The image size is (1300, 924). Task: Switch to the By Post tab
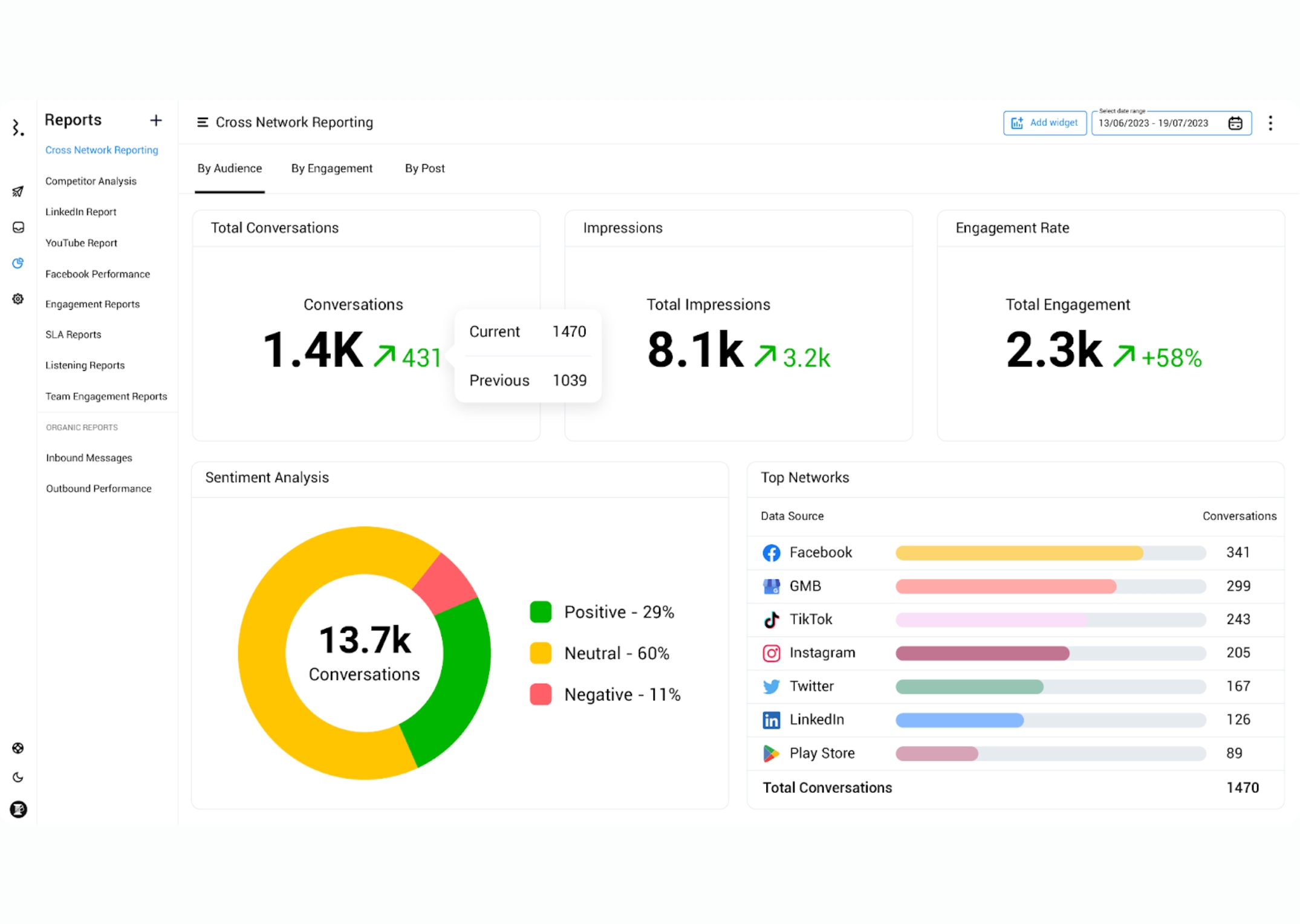pyautogui.click(x=424, y=168)
